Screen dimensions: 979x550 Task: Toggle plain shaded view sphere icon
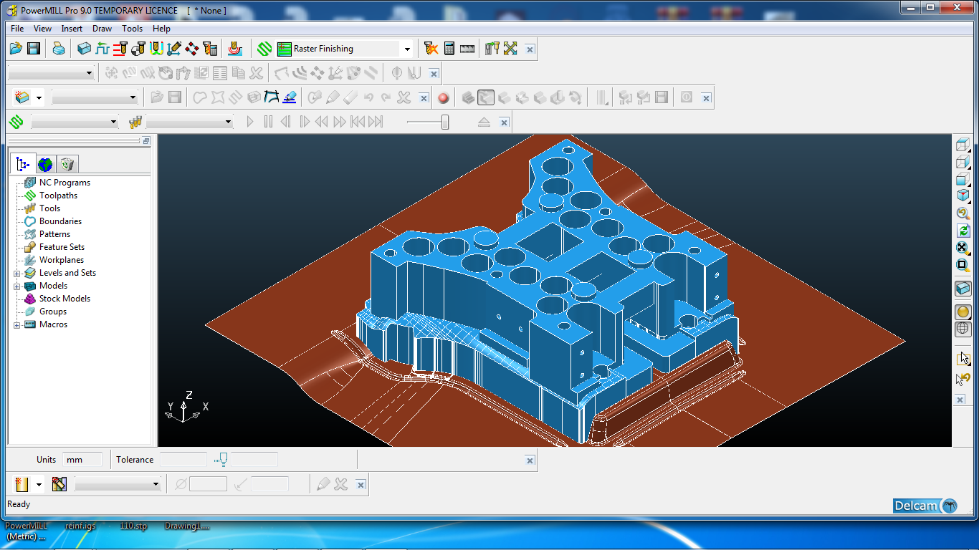(963, 312)
